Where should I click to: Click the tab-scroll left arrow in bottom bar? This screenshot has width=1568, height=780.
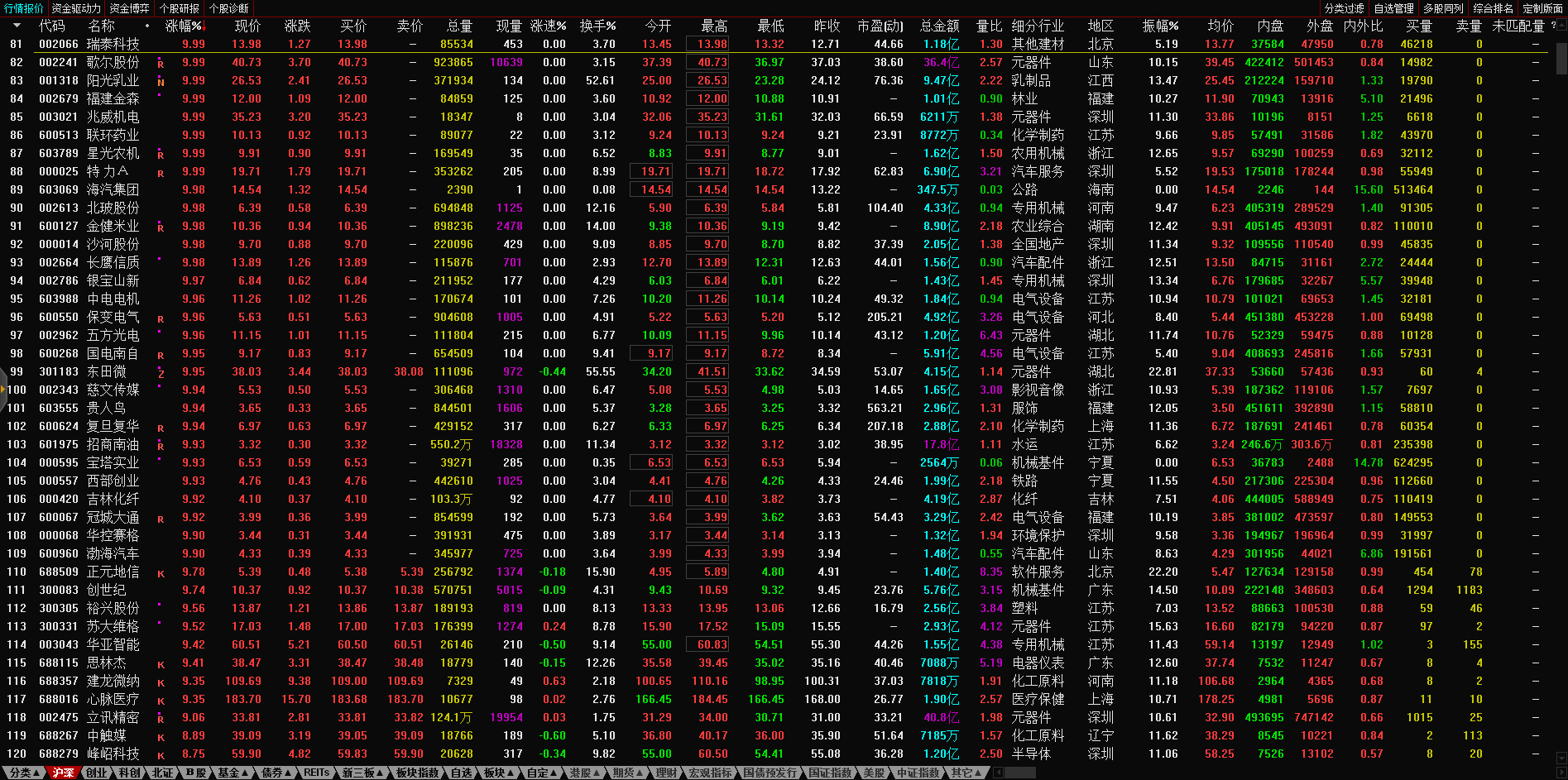coord(999,773)
